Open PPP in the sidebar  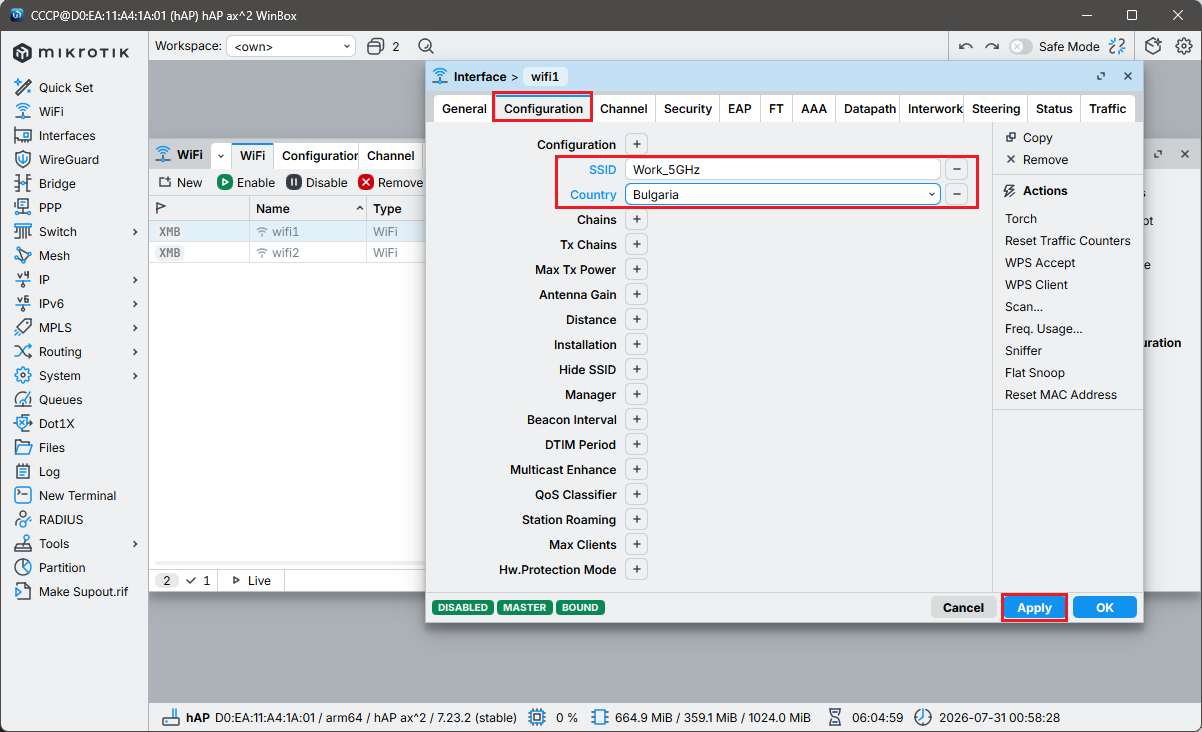point(51,208)
